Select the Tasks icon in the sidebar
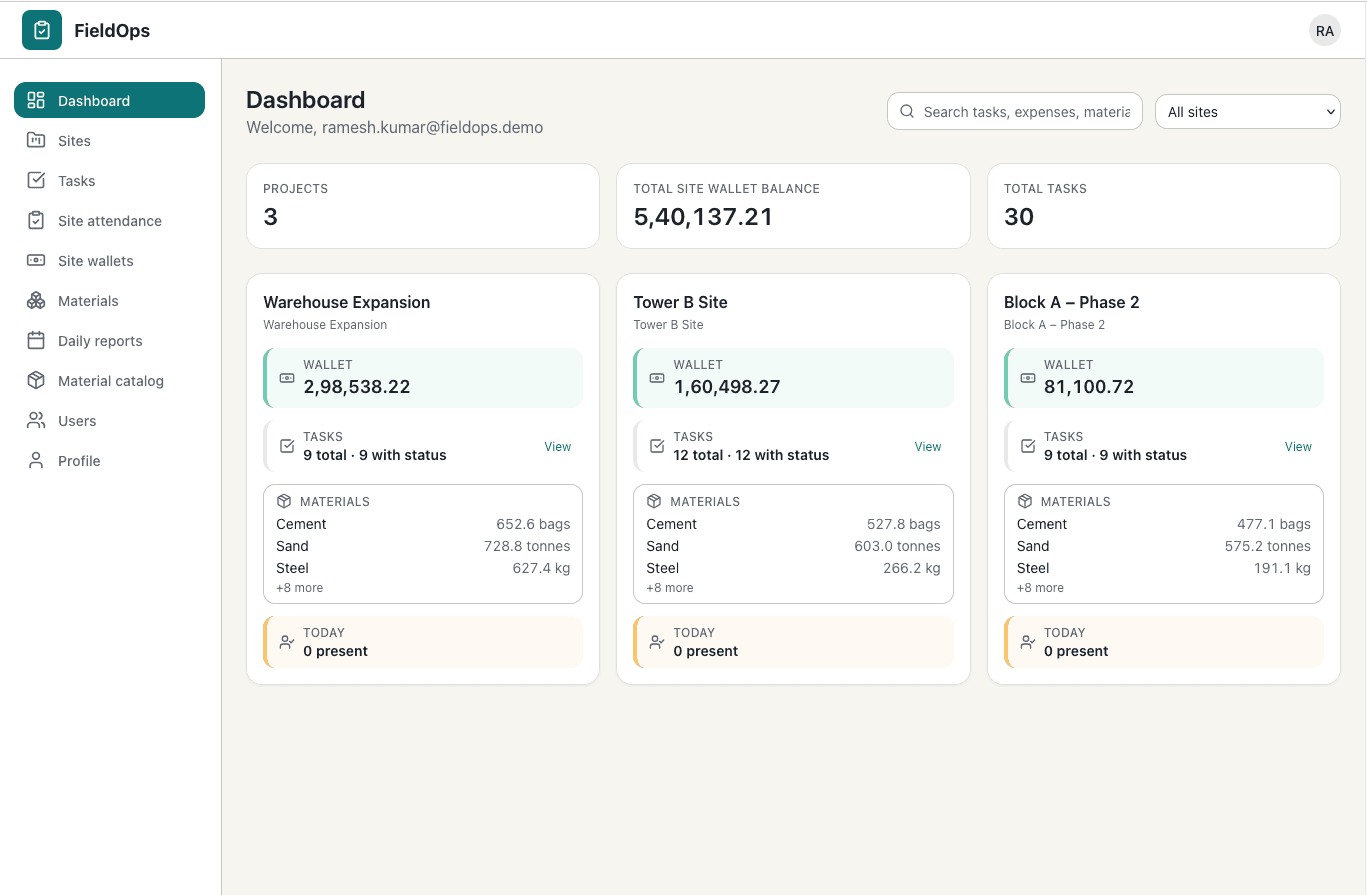1367x895 pixels. coord(36,180)
